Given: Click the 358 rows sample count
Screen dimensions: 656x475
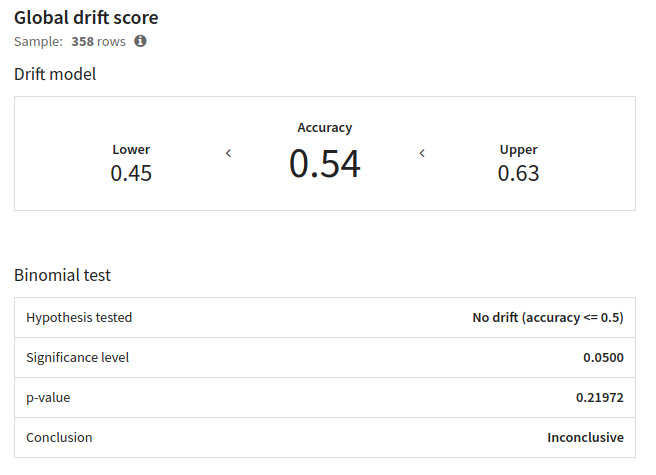Looking at the screenshot, I should pos(98,41).
